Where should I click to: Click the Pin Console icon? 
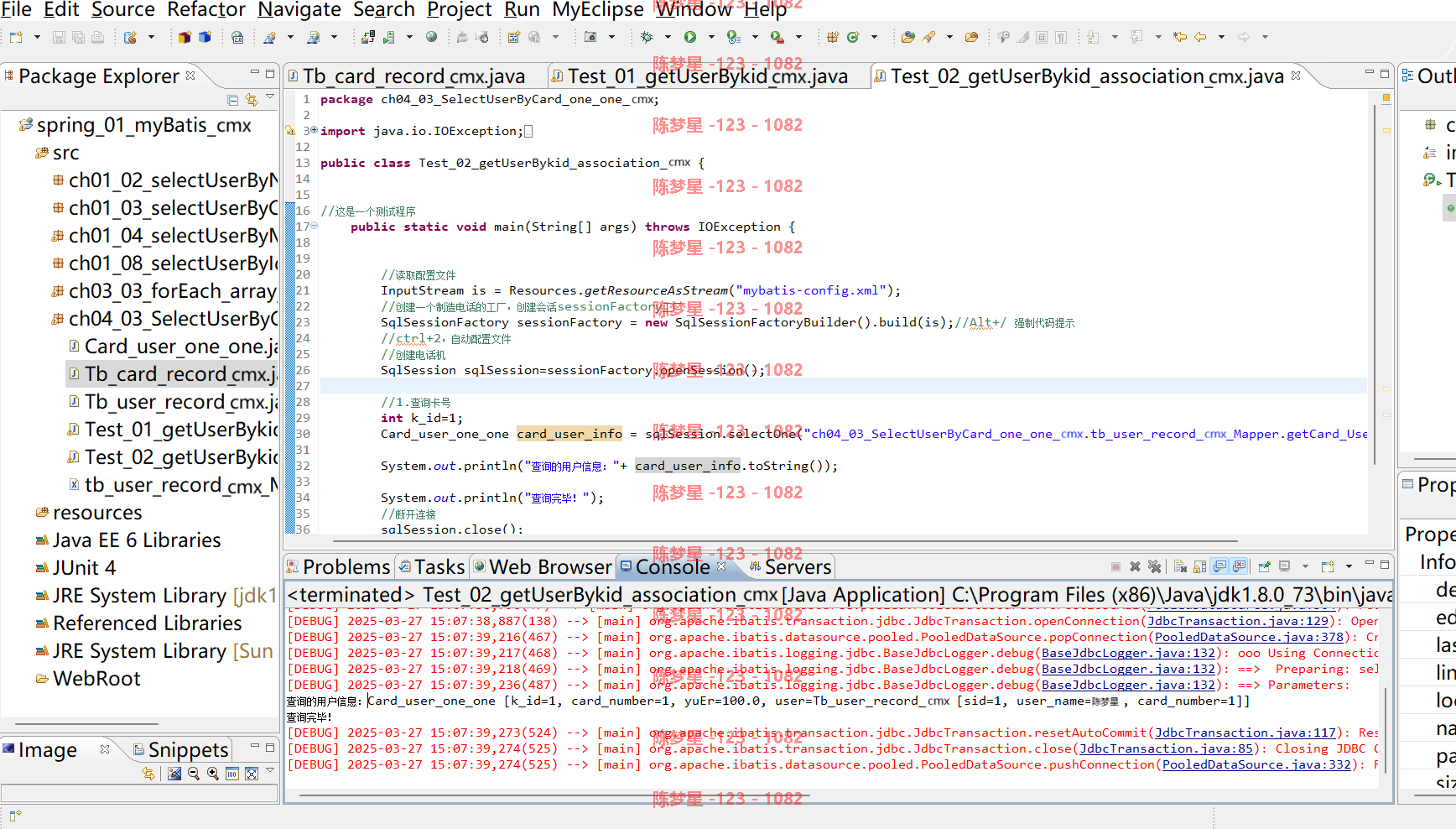pos(1264,566)
